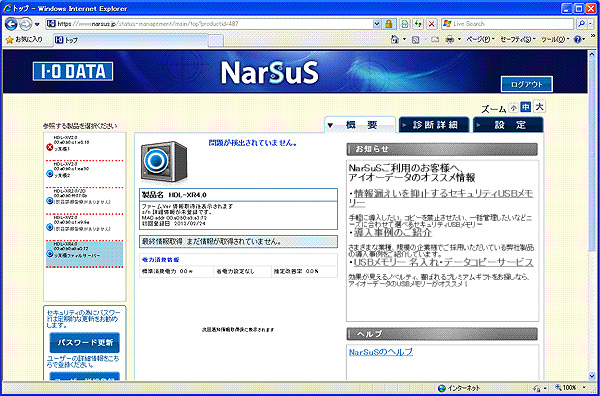Screen dimensions: 600x396
Task: Click the large NAS device image
Action: pyautogui.click(x=164, y=162)
